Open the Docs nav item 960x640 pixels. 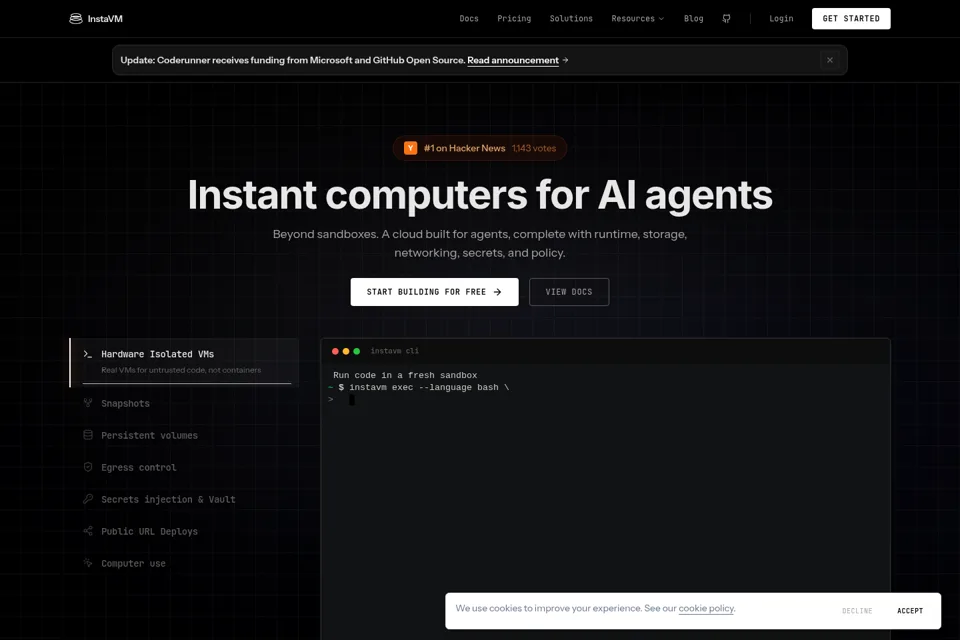(469, 19)
